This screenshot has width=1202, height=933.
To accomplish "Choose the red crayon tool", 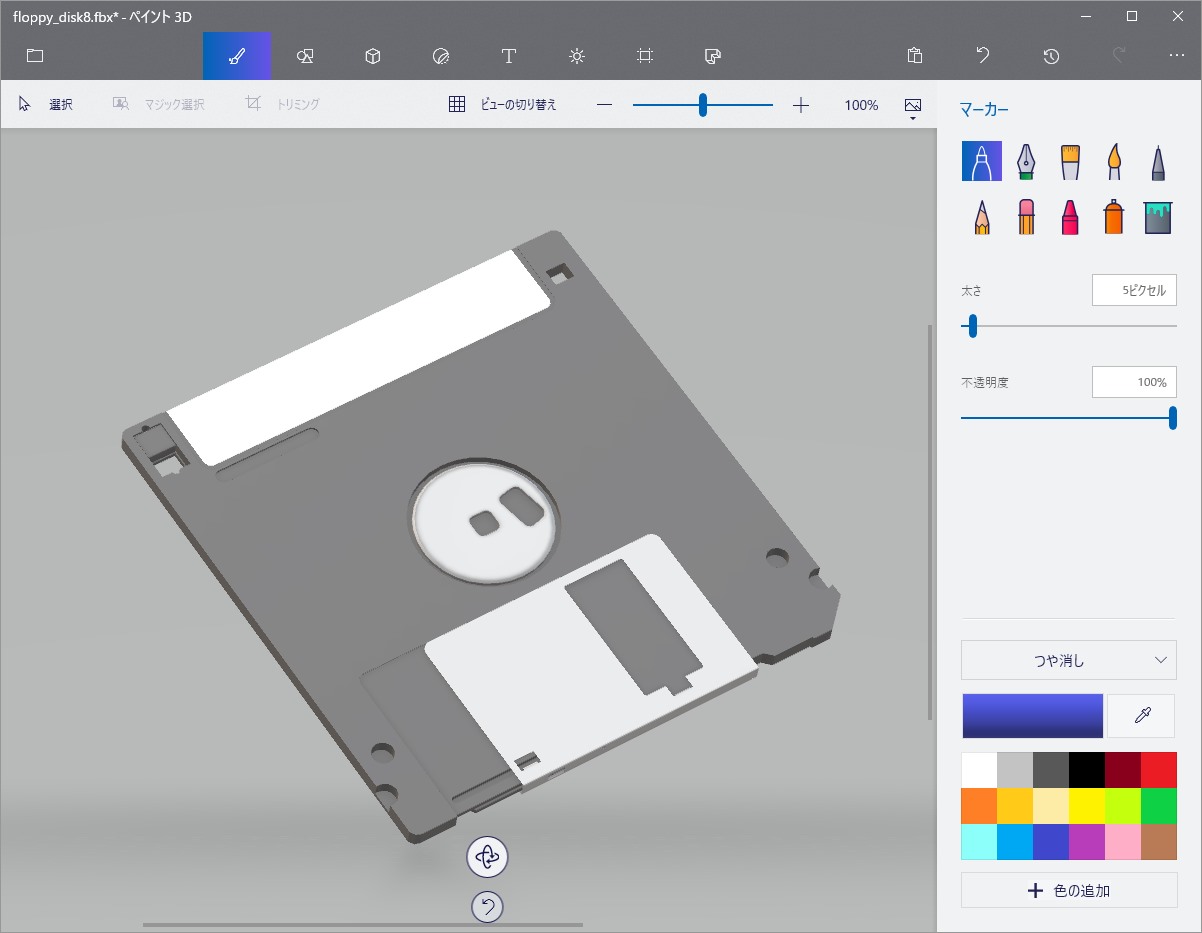I will [x=1070, y=216].
